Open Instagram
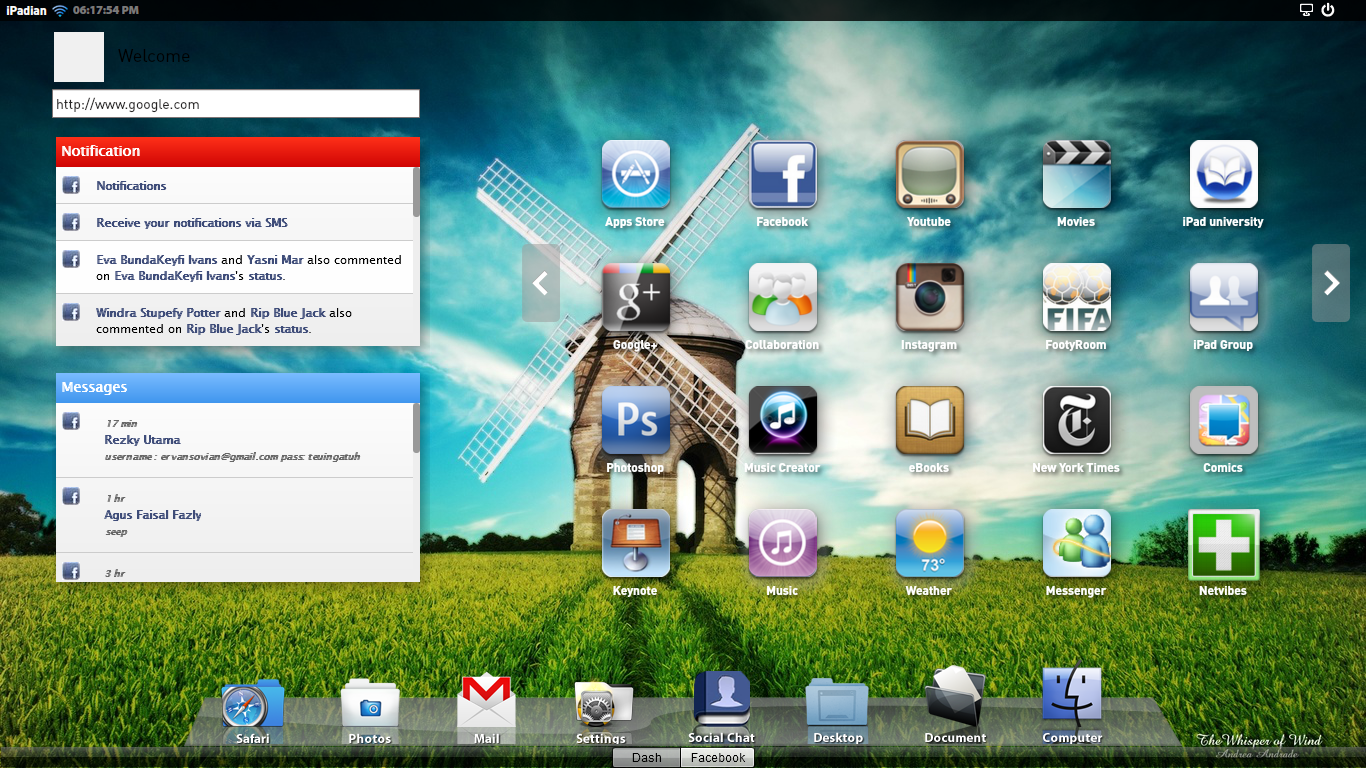The height and width of the screenshot is (768, 1366). tap(929, 297)
